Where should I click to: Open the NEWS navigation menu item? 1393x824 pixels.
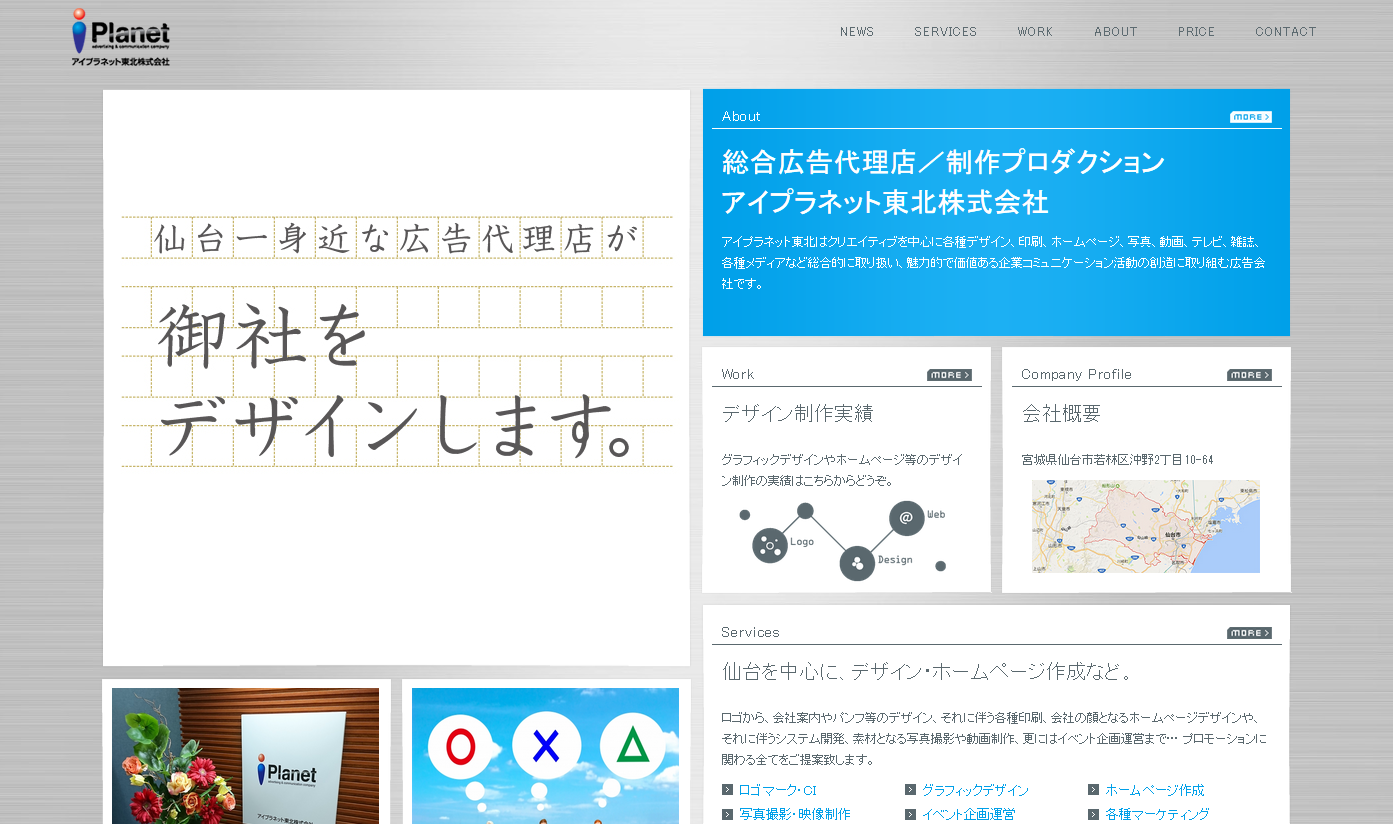click(856, 31)
